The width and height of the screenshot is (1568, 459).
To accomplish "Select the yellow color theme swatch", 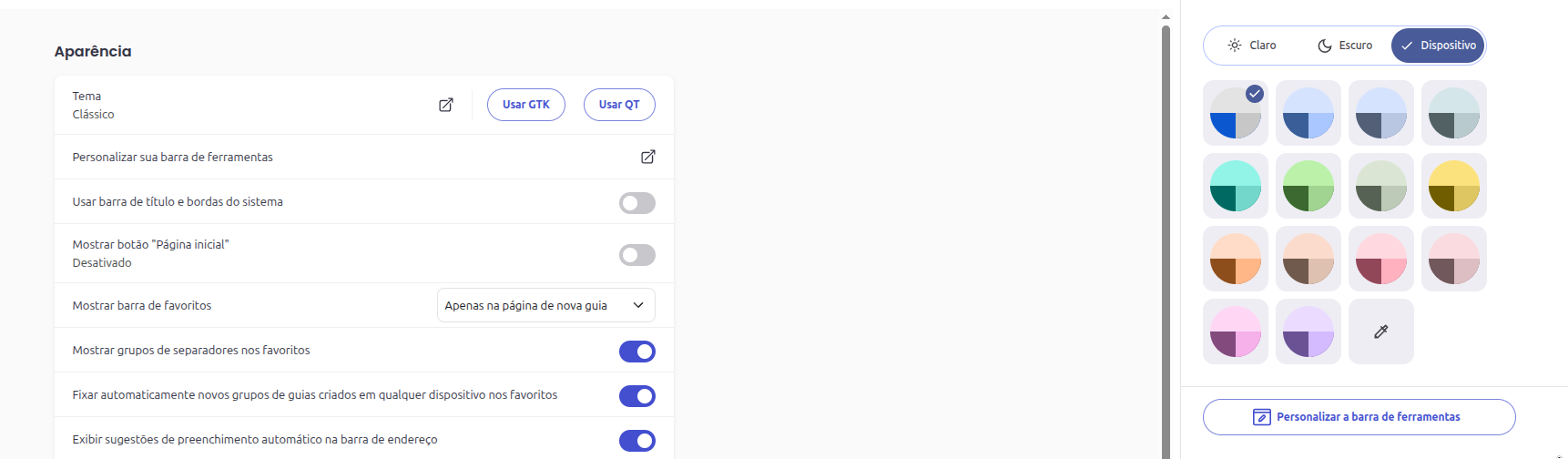I will tap(1454, 186).
